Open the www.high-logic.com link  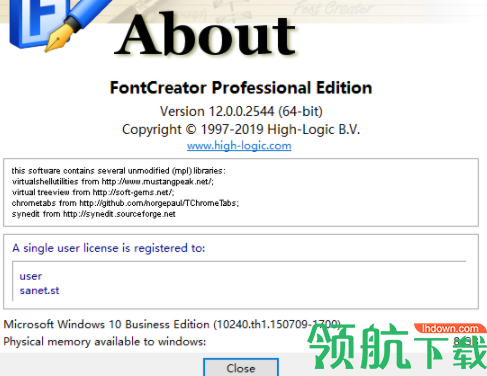[239, 146]
